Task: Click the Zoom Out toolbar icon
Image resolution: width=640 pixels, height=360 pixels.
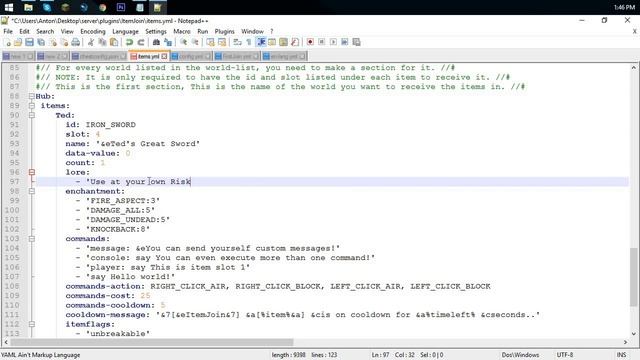Action: 195,42
